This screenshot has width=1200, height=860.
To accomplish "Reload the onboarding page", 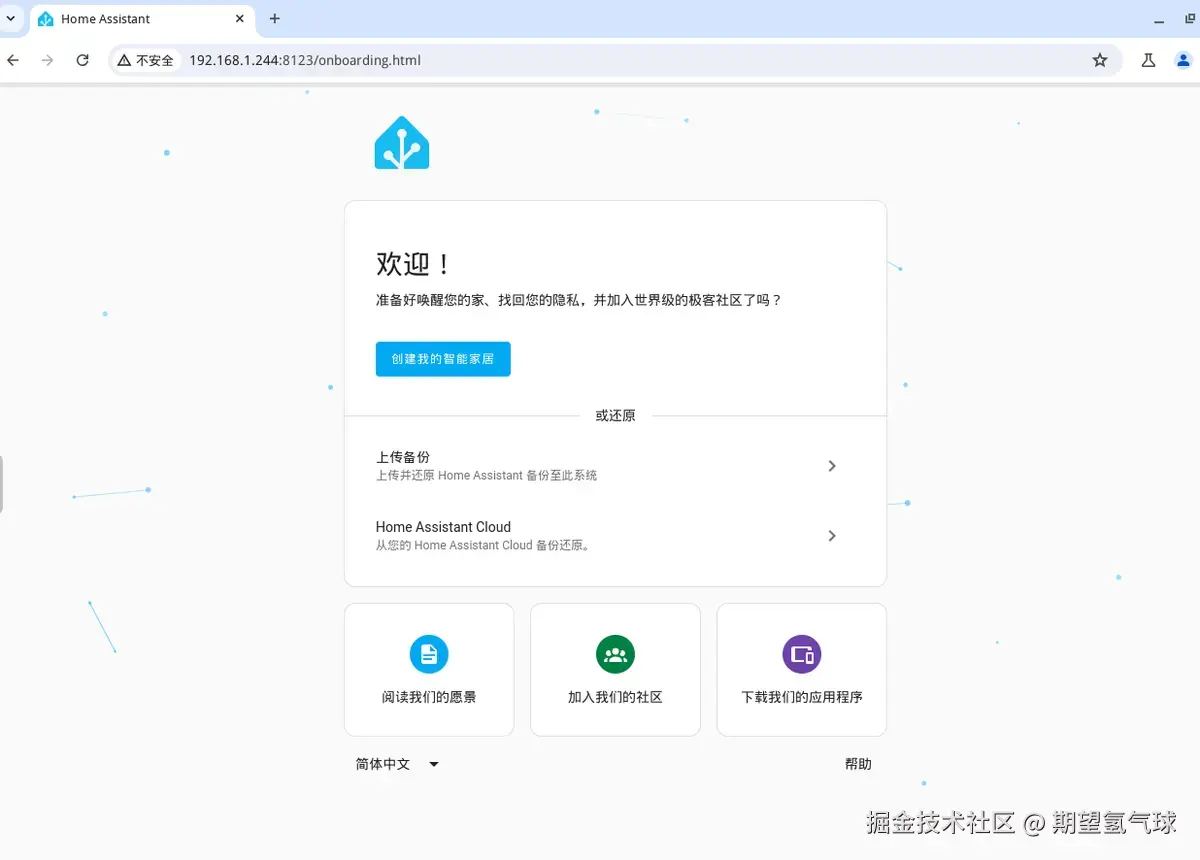I will [x=83, y=60].
